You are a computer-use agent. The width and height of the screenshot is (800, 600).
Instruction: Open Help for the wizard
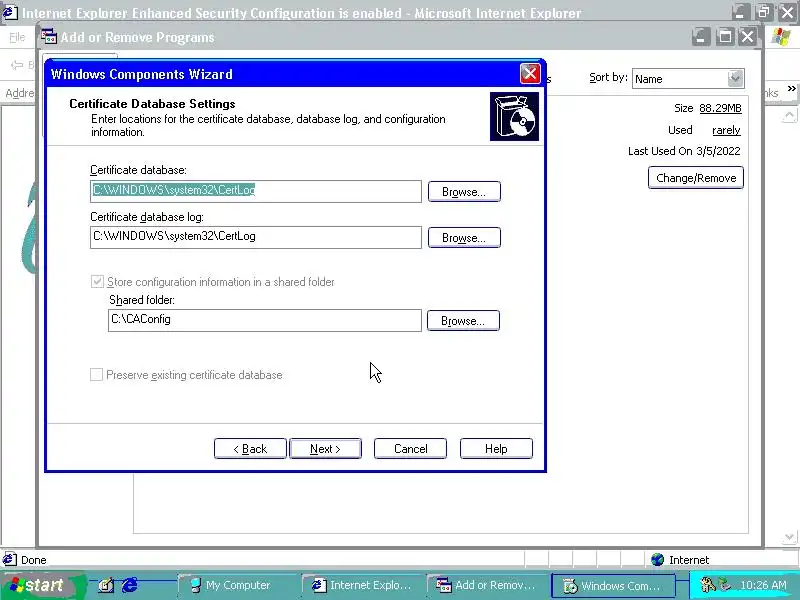pyautogui.click(x=496, y=448)
